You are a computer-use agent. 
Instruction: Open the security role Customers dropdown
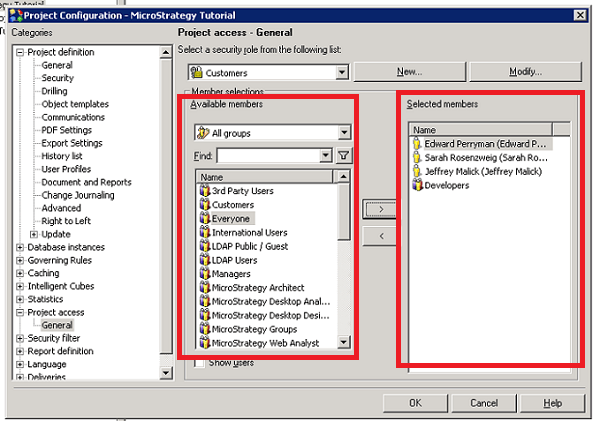pyautogui.click(x=342, y=72)
